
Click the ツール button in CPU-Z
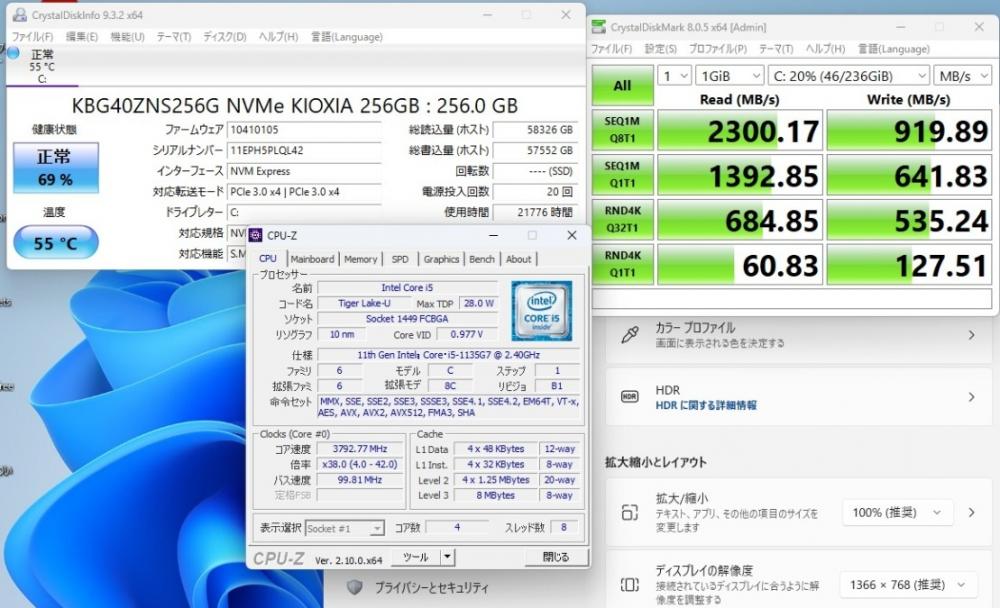point(415,557)
